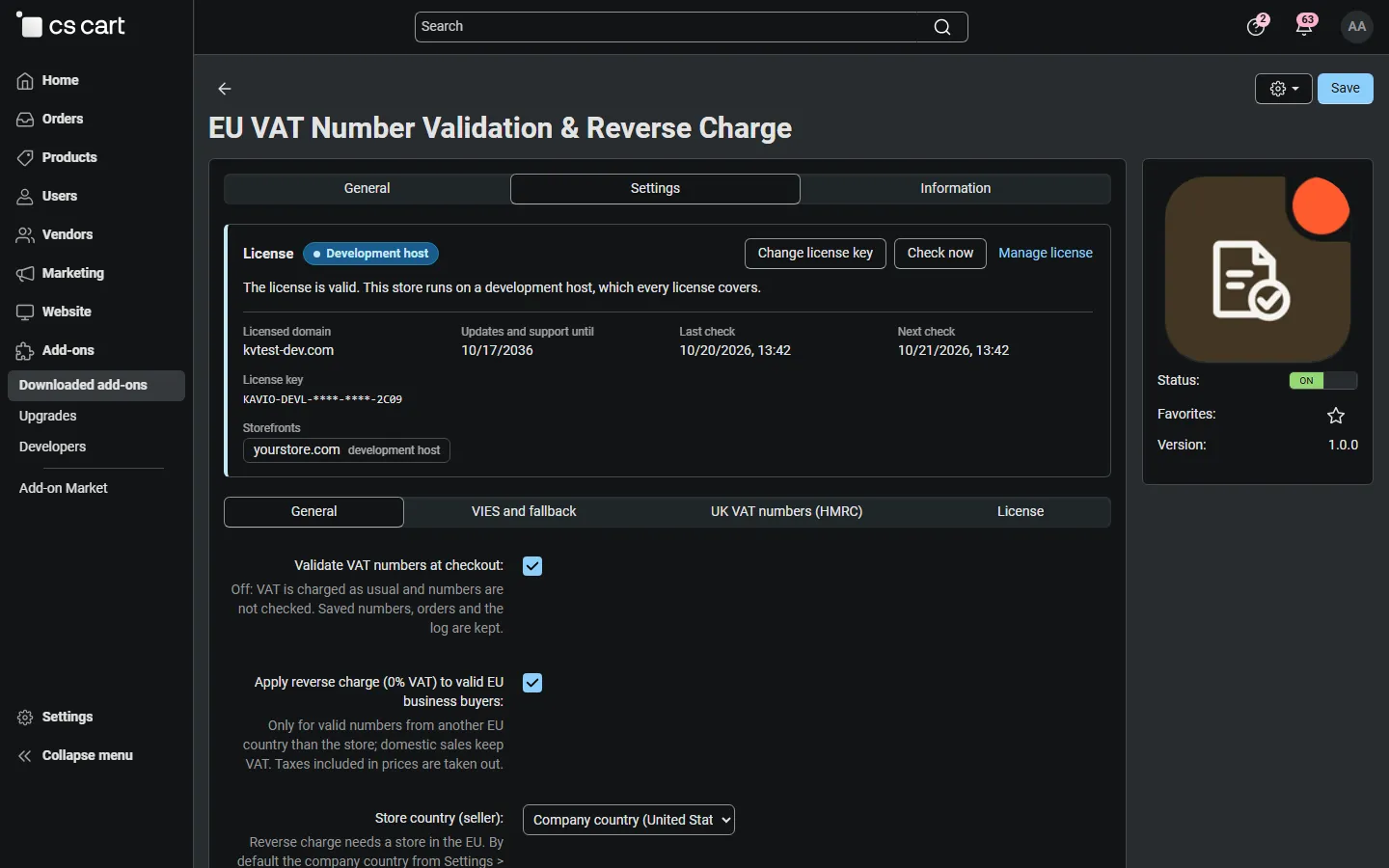This screenshot has height=868, width=1389.
Task: Open Products tag icon in sidebar
Action: [x=25, y=158]
